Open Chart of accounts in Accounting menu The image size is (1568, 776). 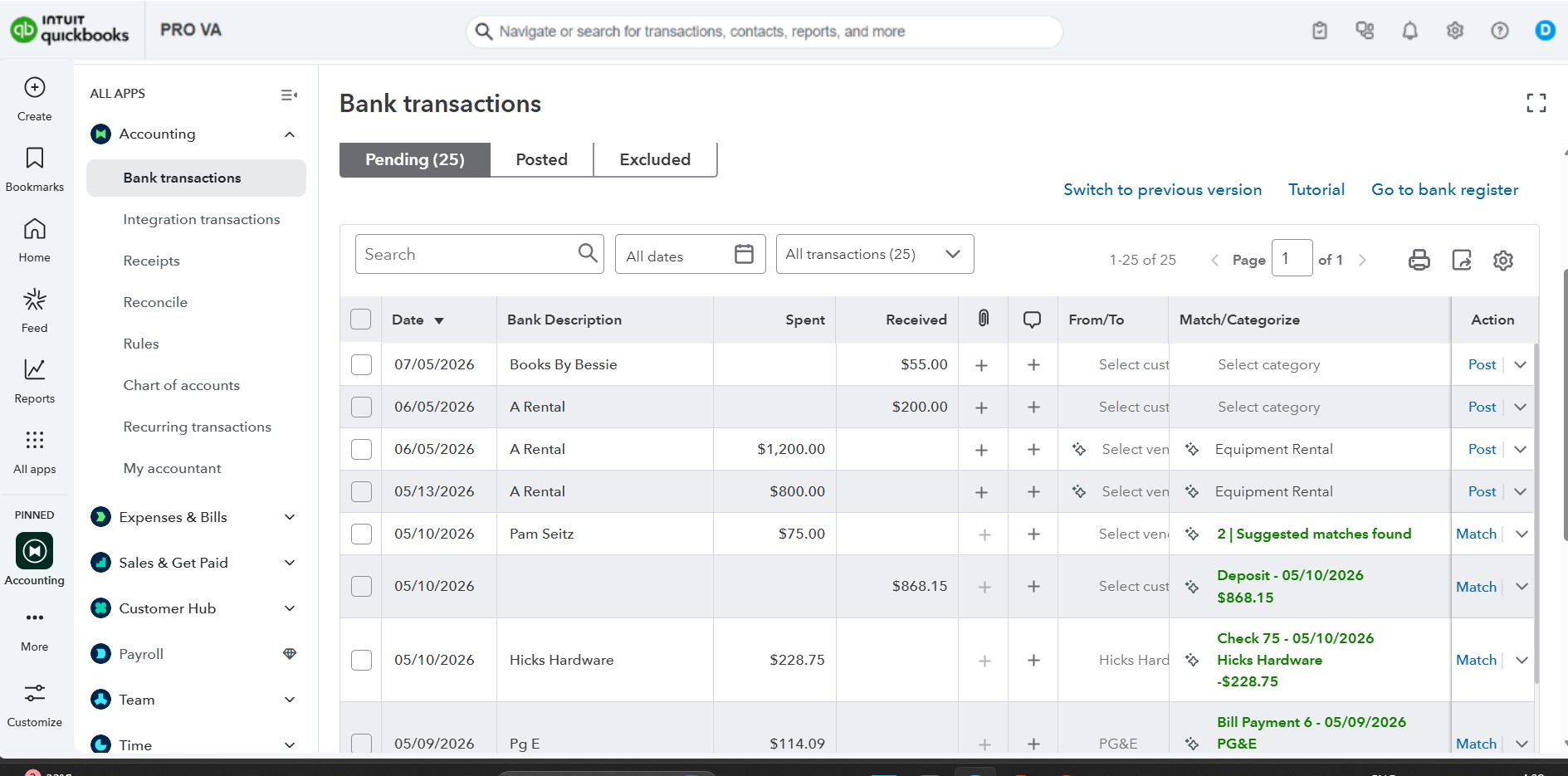(x=181, y=385)
